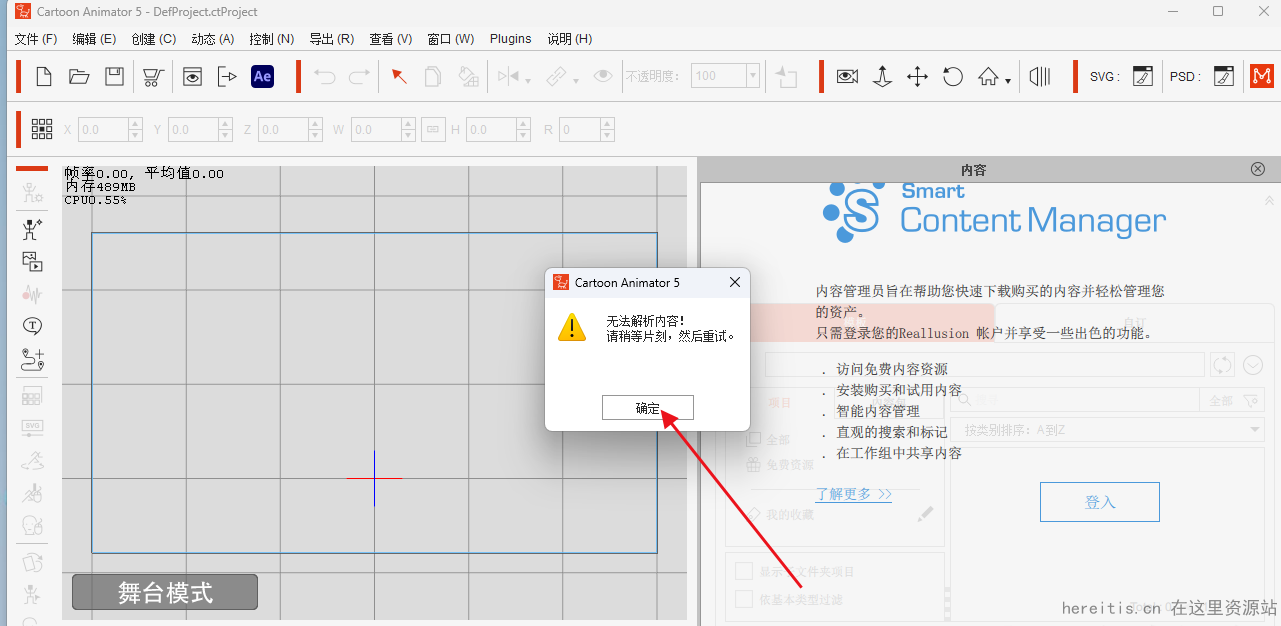Image resolution: width=1281 pixels, height=626 pixels.
Task: Select the audio waveform tool in sidebar
Action: coord(32,294)
